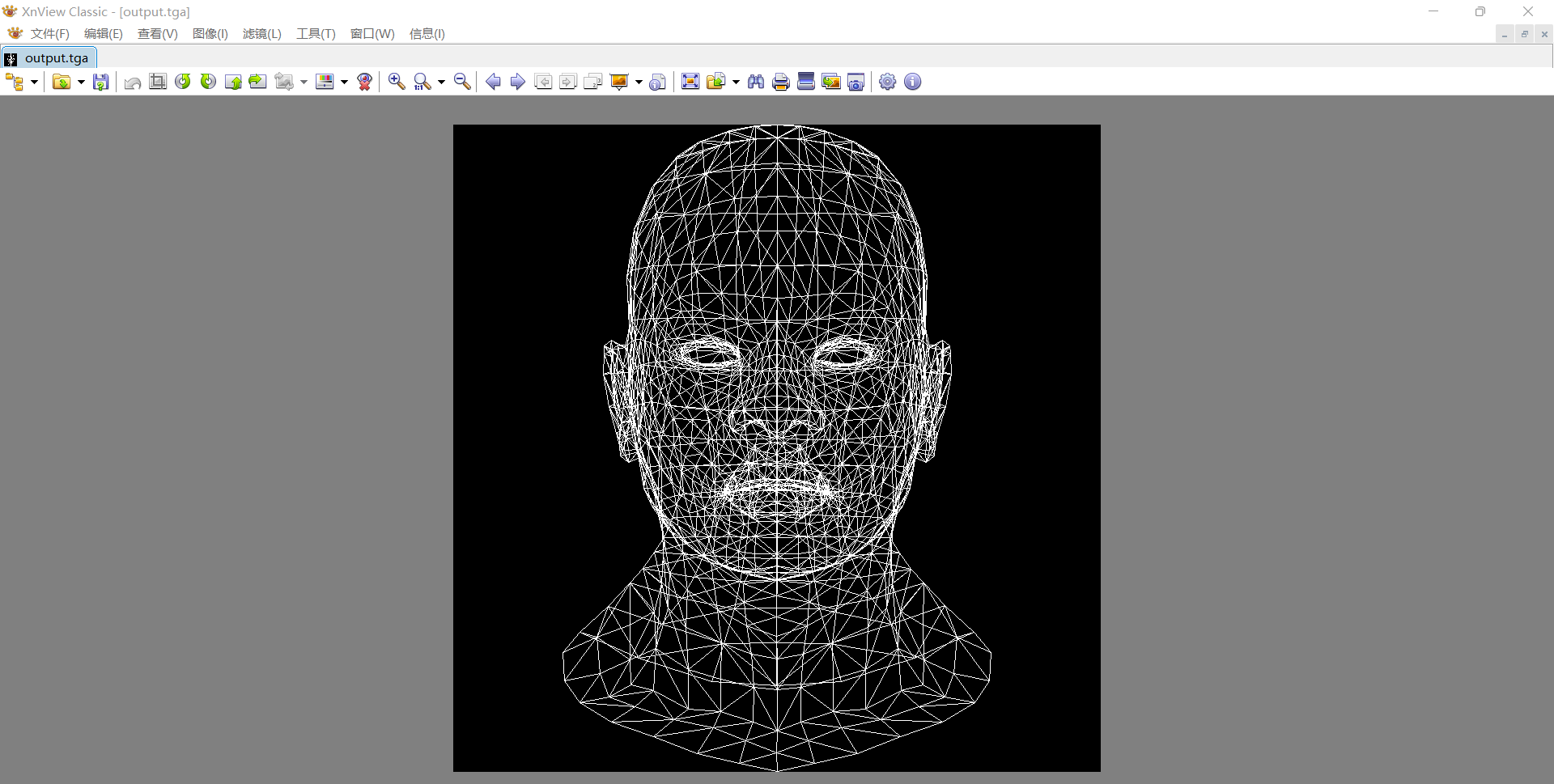The image size is (1554, 784).
Task: Expand the zoom options dropdown arrow
Action: tap(441, 81)
